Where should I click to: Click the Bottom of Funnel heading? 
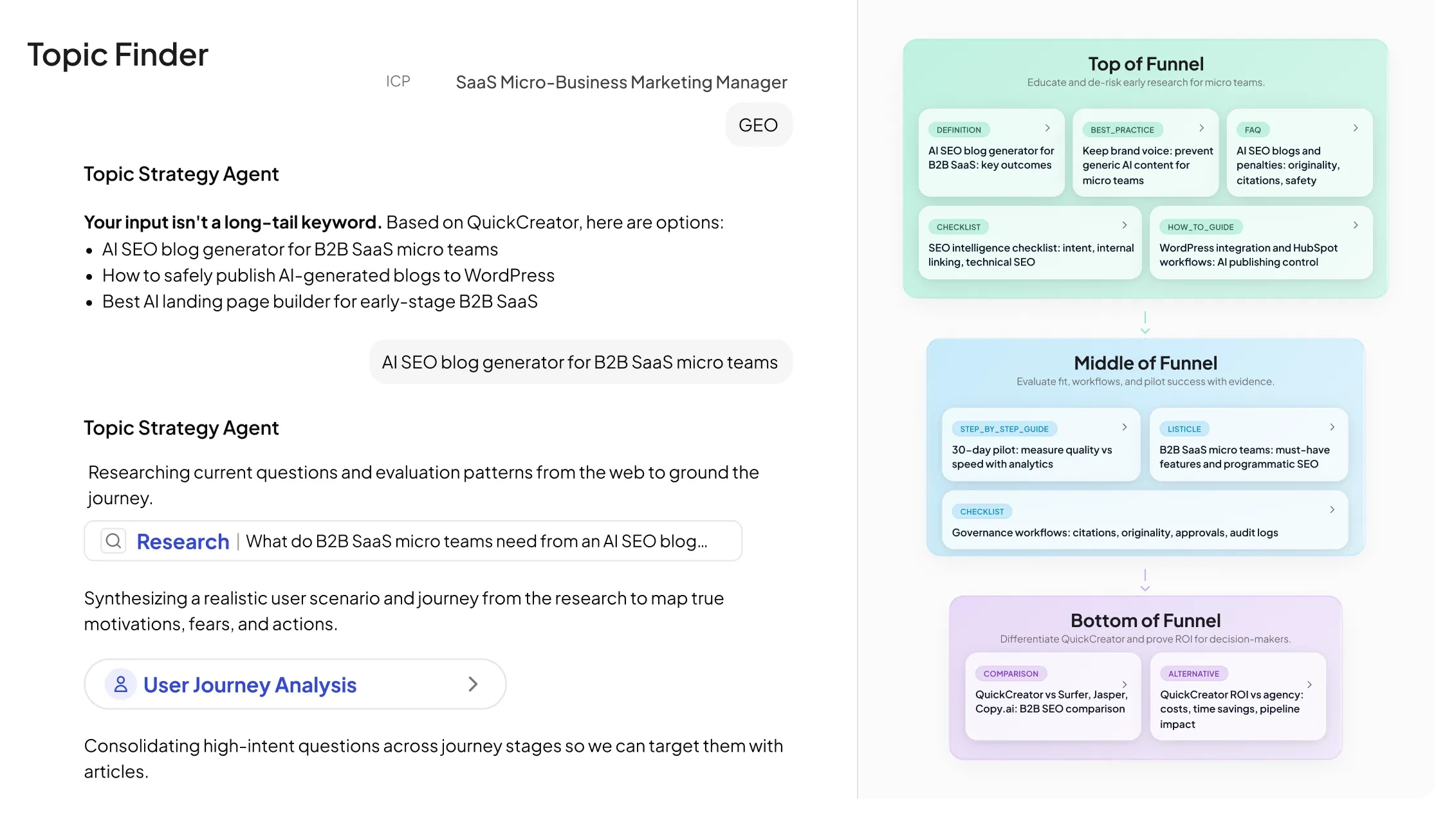pyautogui.click(x=1145, y=620)
